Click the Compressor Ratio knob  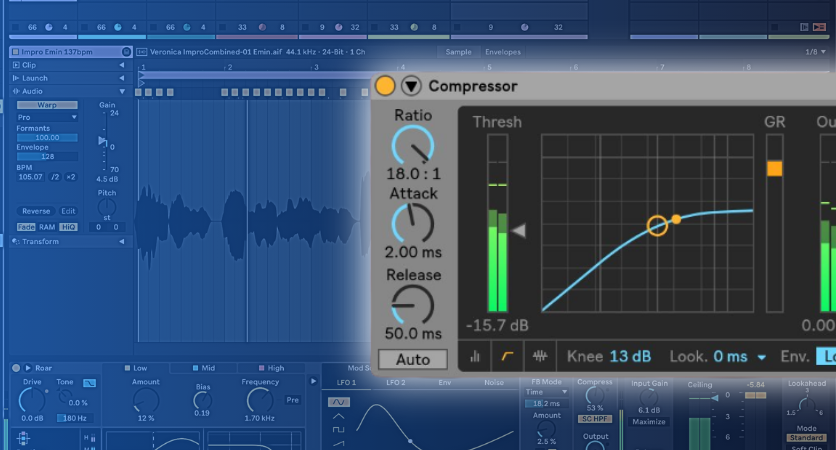coord(413,148)
